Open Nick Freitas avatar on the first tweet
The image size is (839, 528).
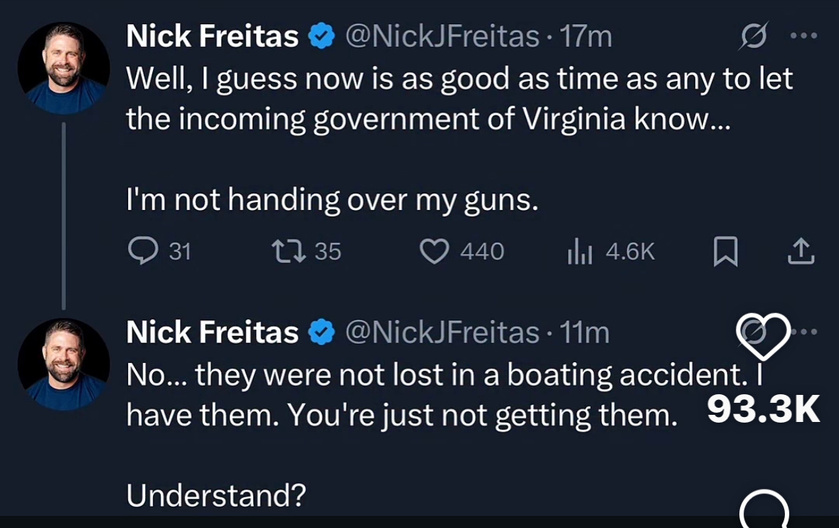point(63,67)
